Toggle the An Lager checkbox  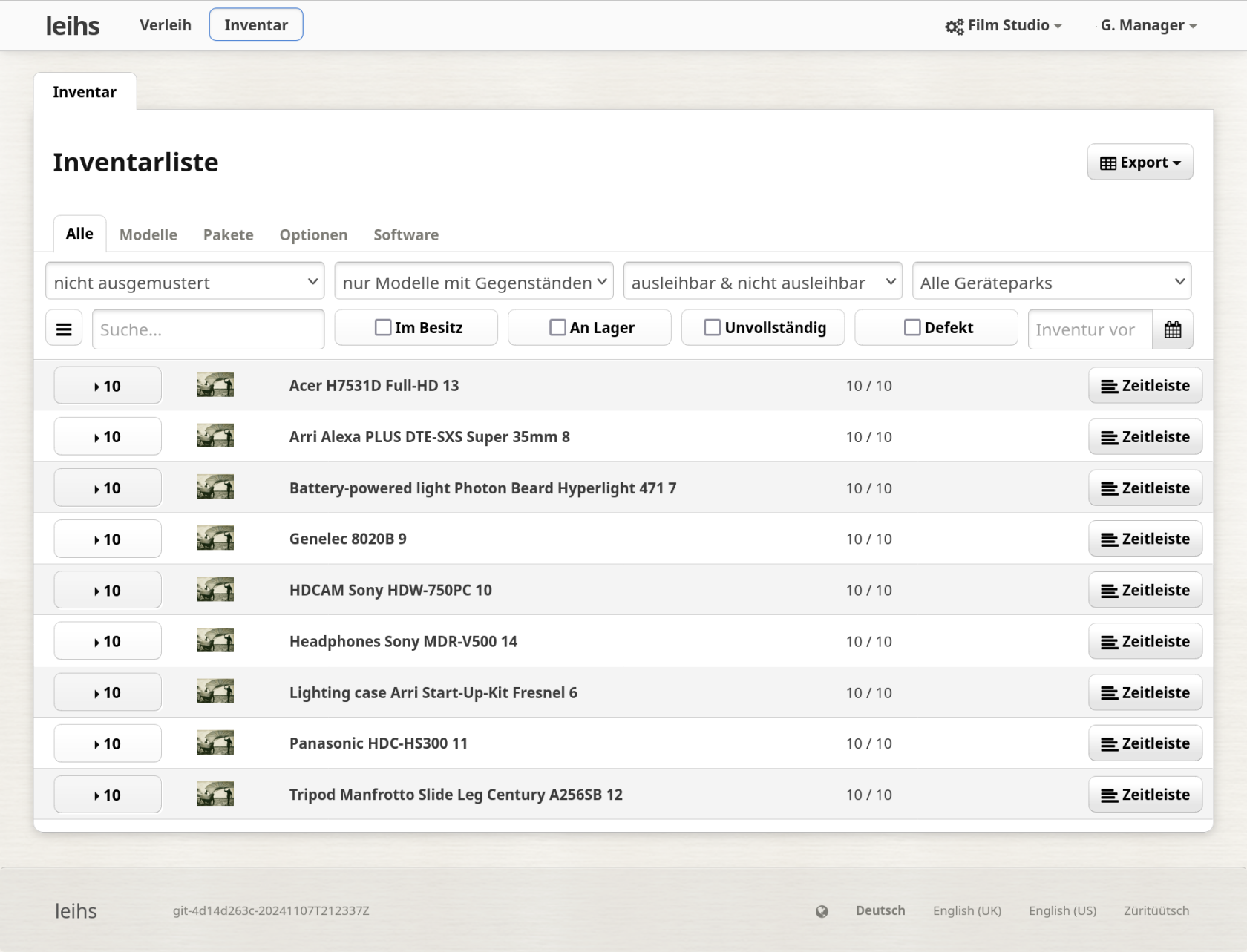557,327
